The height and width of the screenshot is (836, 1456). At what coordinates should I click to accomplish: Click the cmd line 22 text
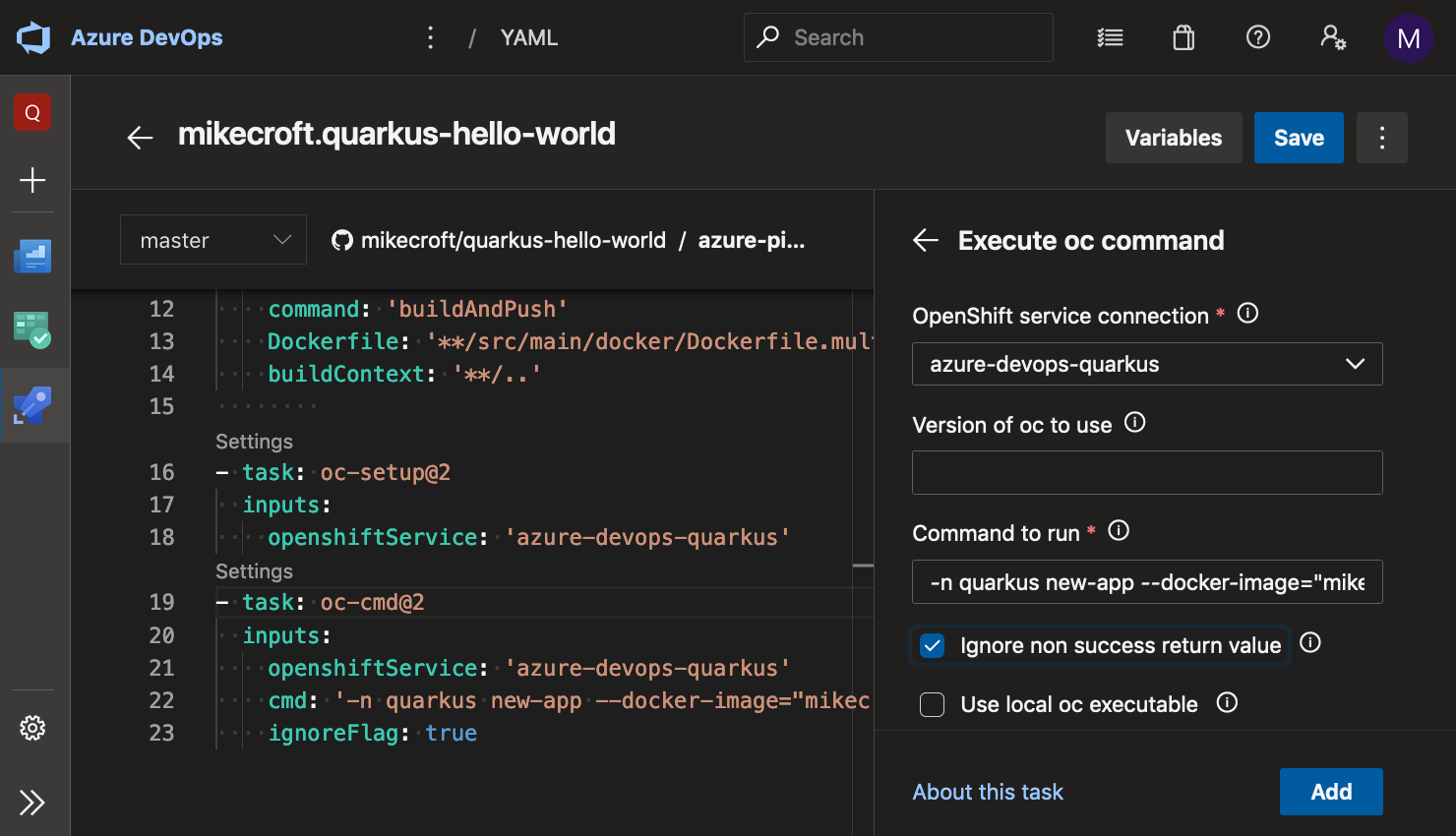[x=569, y=700]
